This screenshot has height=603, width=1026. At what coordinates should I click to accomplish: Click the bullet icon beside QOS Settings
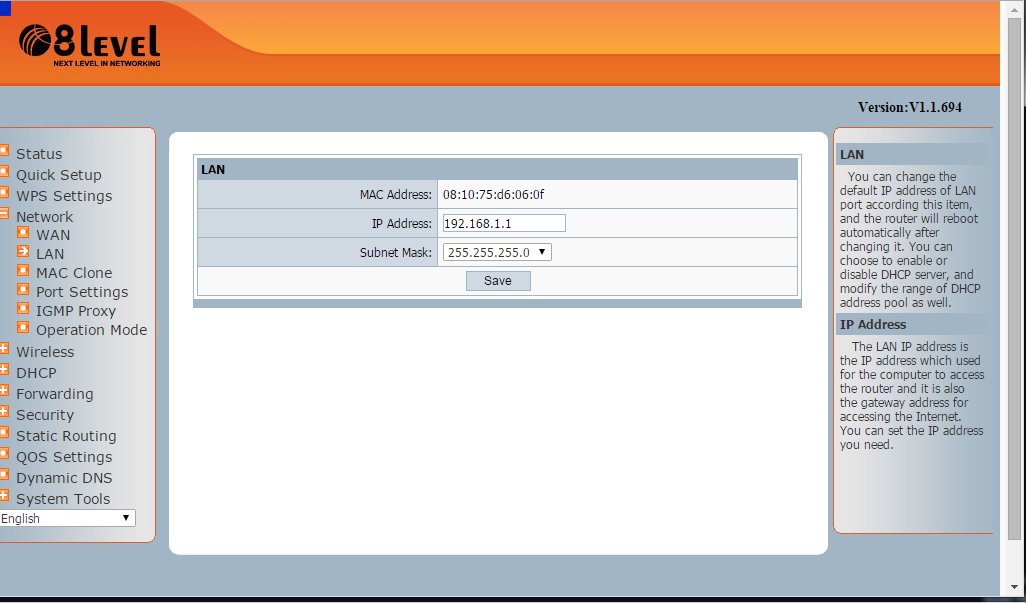[4, 453]
